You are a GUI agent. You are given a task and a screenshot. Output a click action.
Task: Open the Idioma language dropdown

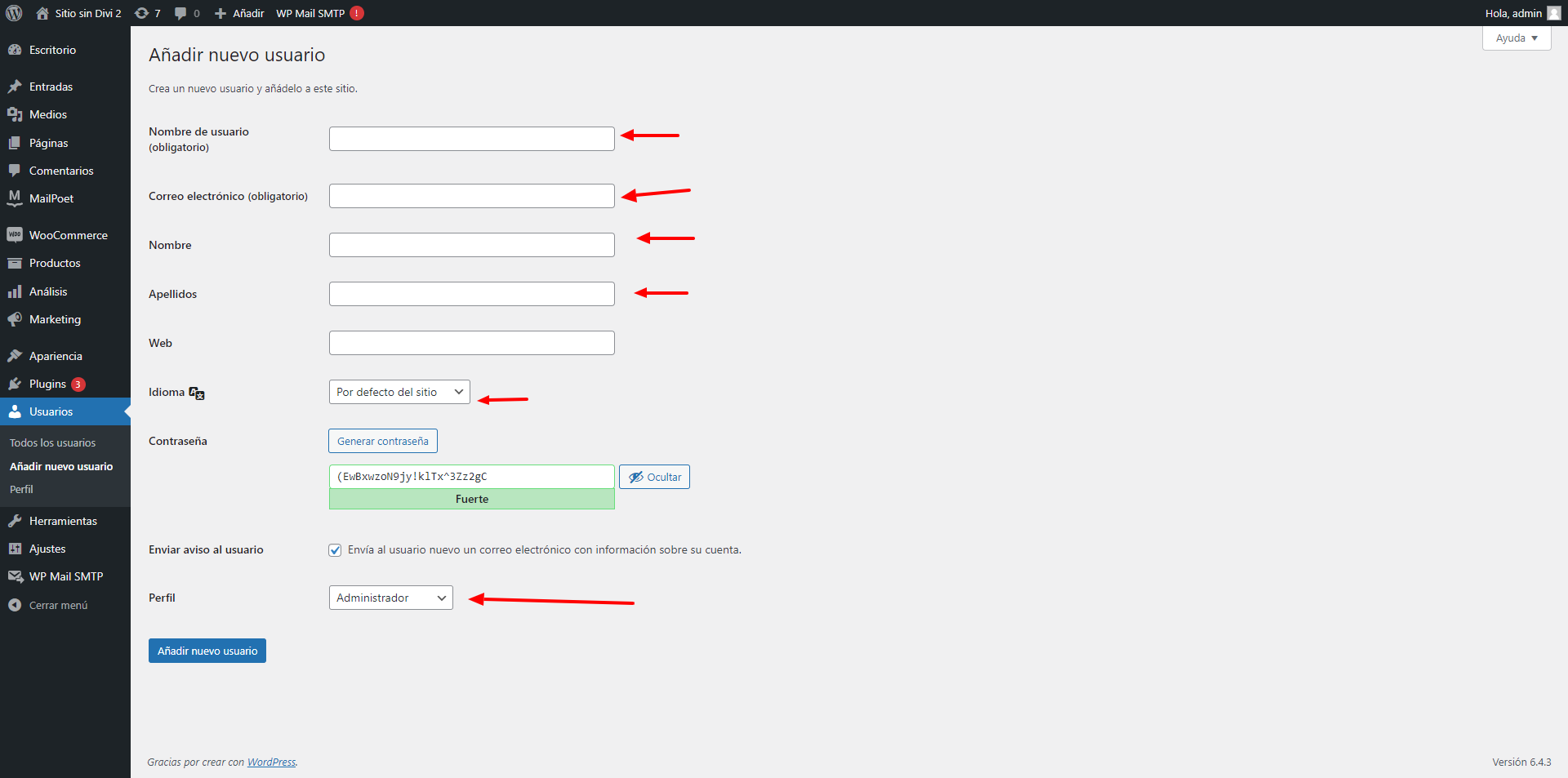pos(399,392)
